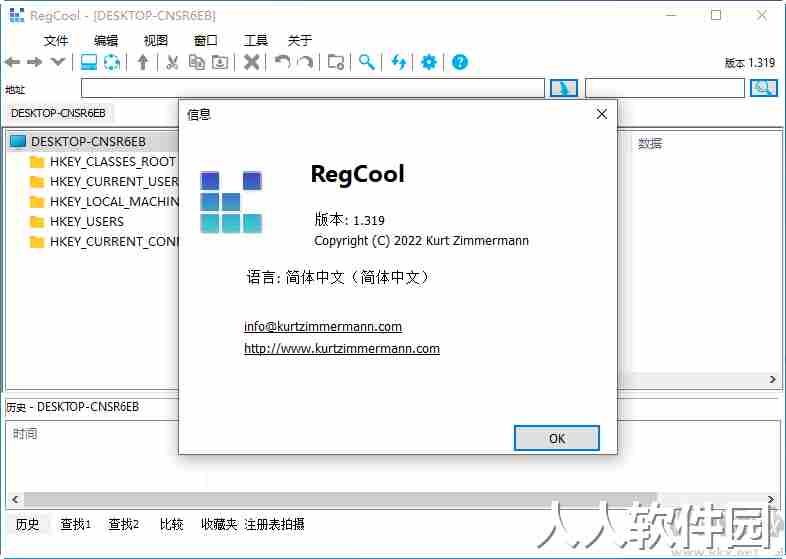786x559 pixels.
Task: Click the go button beside the address bar
Action: (564, 88)
